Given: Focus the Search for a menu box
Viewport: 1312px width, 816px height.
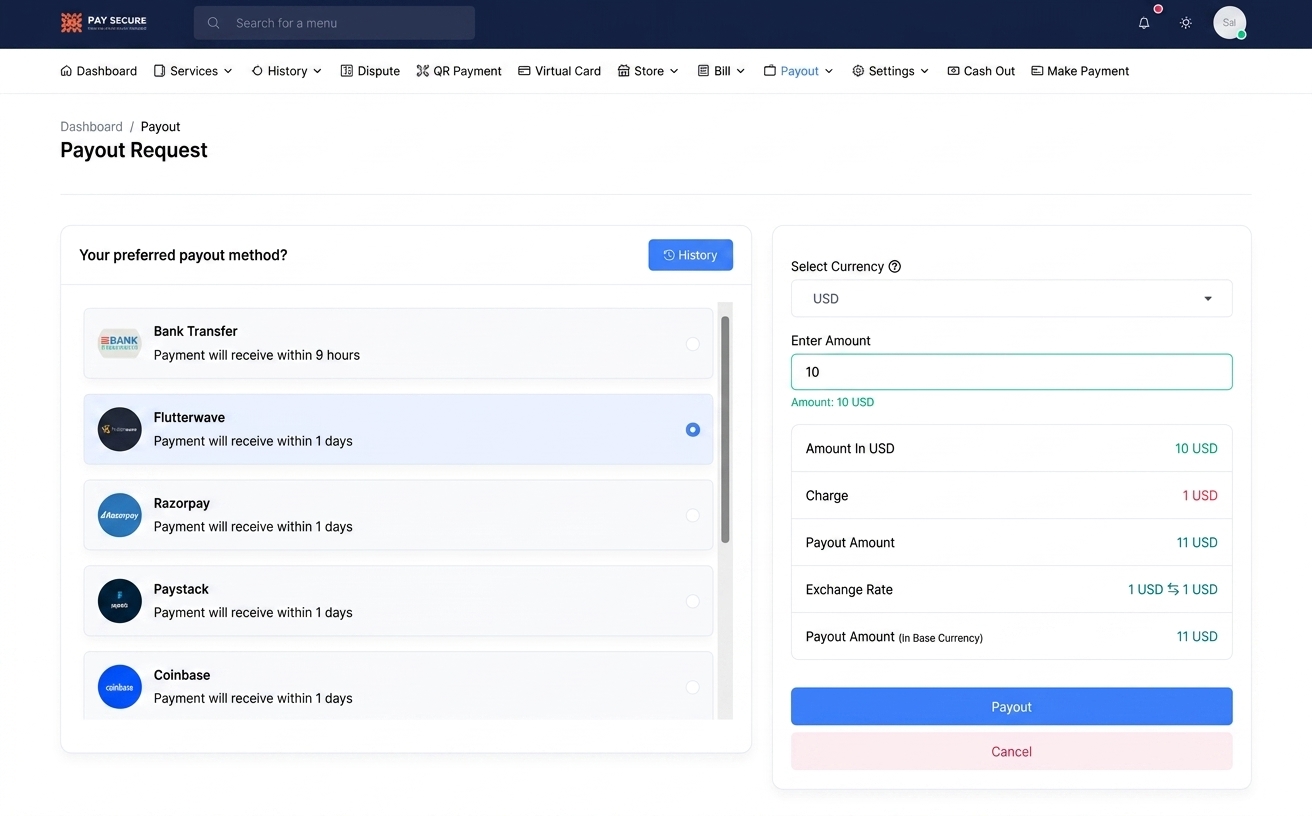Looking at the screenshot, I should (334, 22).
